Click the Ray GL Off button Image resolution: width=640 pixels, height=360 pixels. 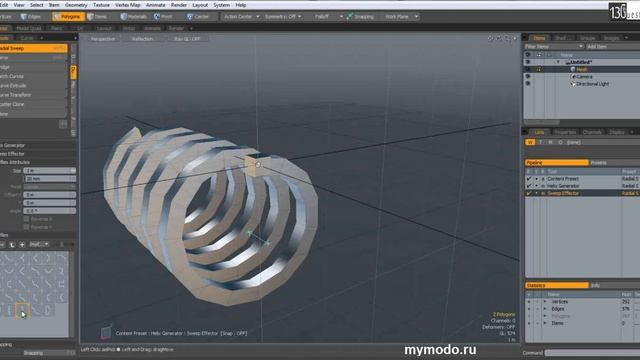click(187, 39)
